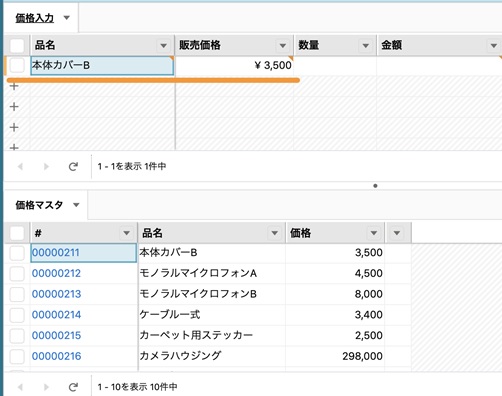Click empty 金額 cell of 本体カバーB row
The height and width of the screenshot is (396, 502).
coord(439,66)
